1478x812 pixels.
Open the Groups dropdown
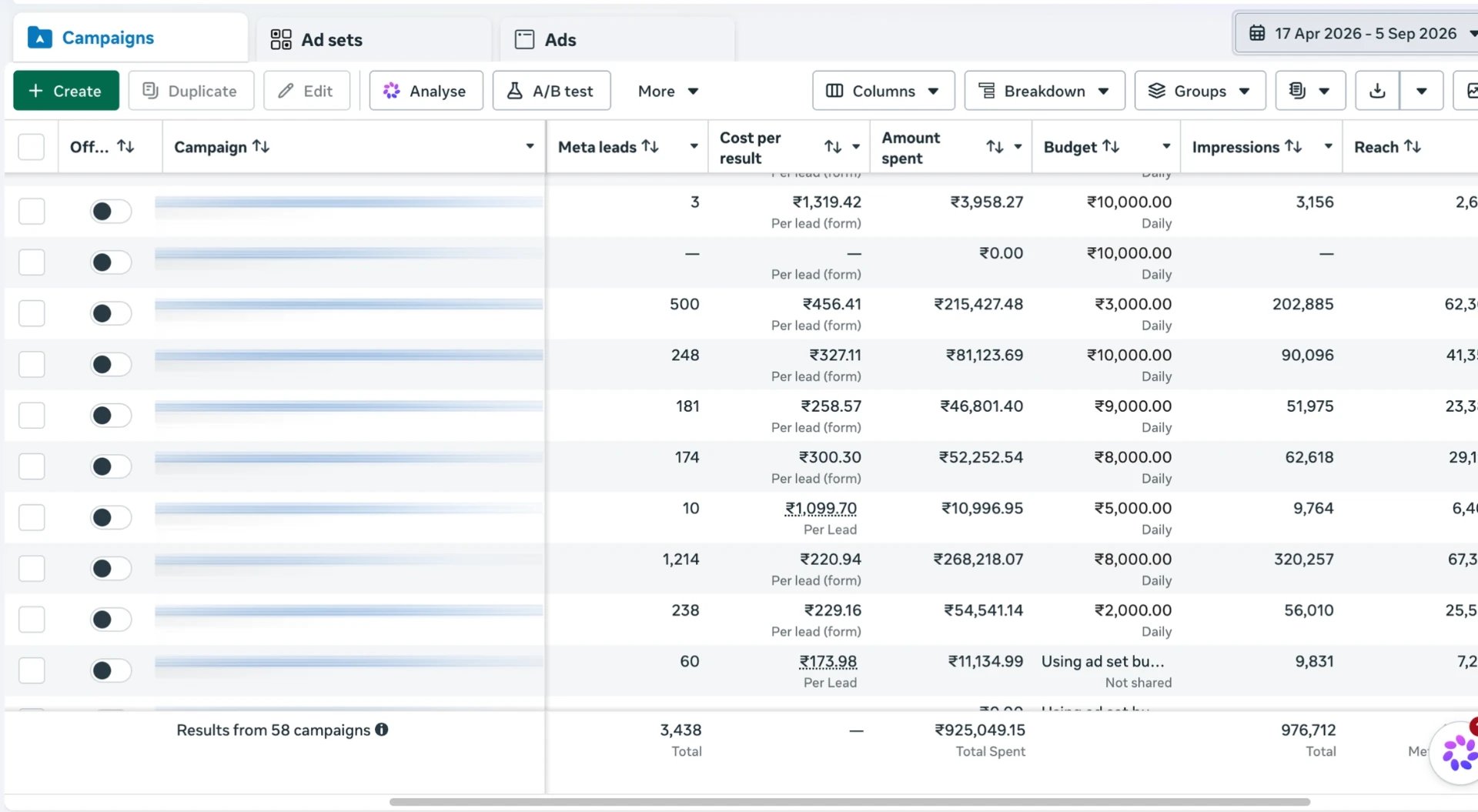pyautogui.click(x=1200, y=91)
